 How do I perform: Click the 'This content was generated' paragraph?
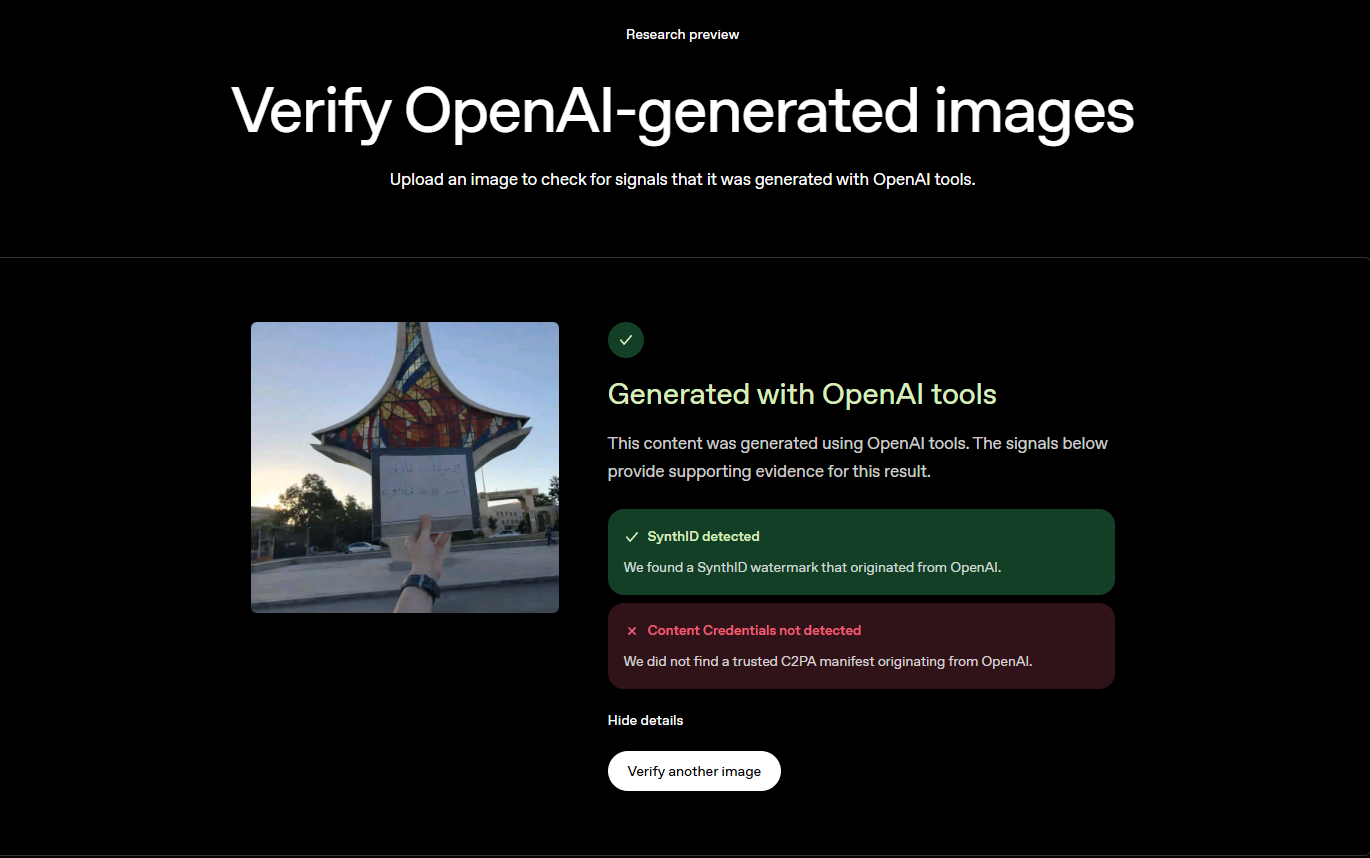(858, 457)
